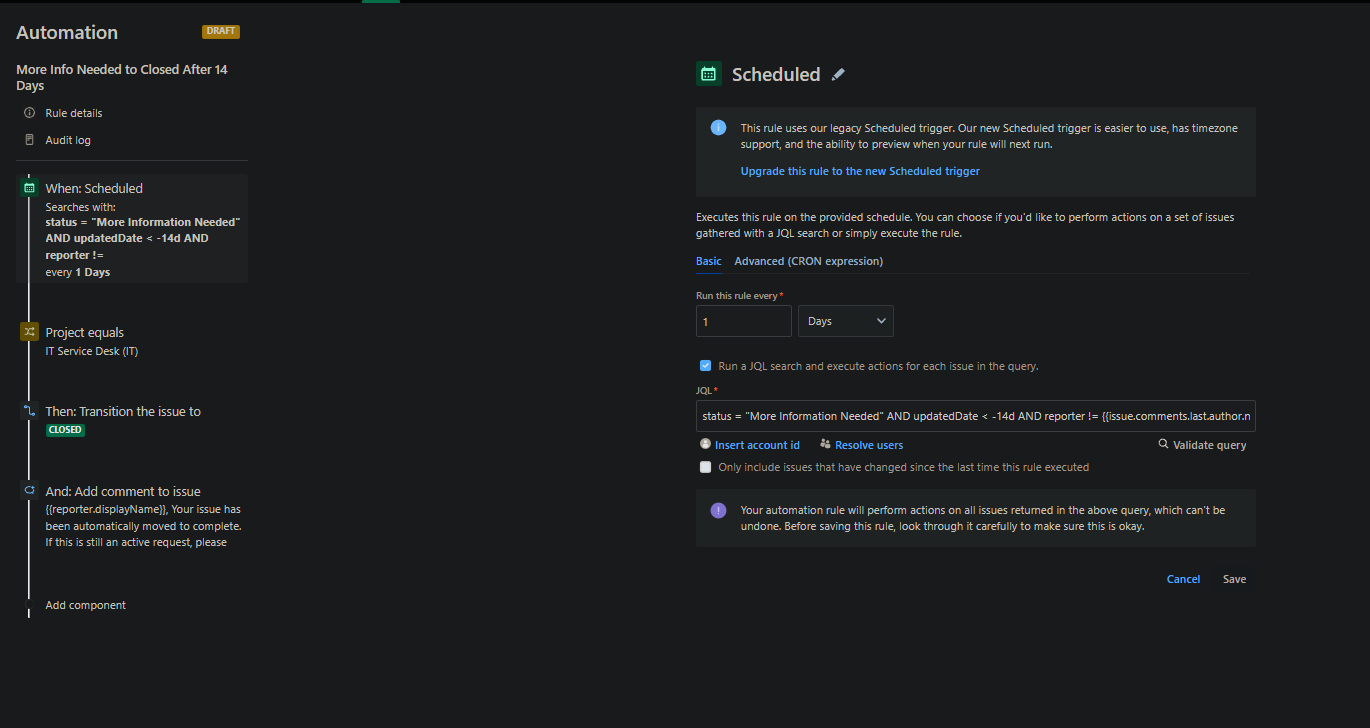This screenshot has height=728, width=1370.
Task: Click the Cancel button
Action: pos(1183,579)
